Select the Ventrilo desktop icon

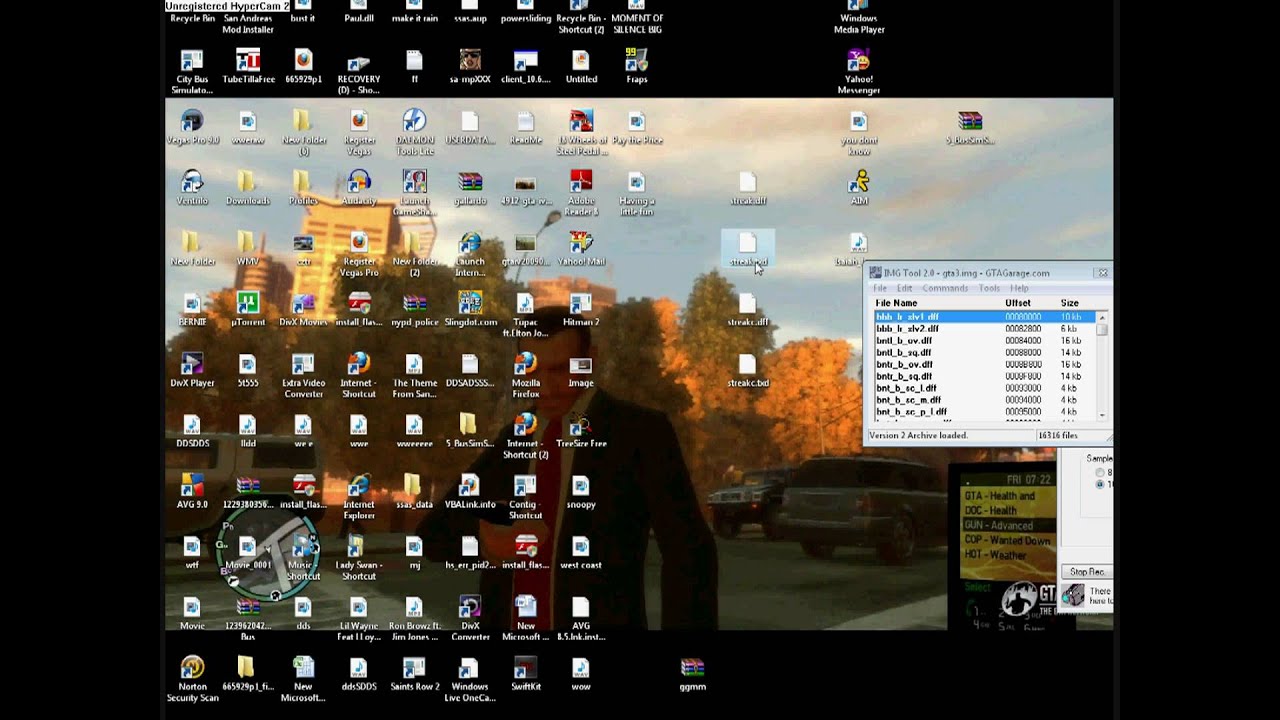click(x=192, y=188)
